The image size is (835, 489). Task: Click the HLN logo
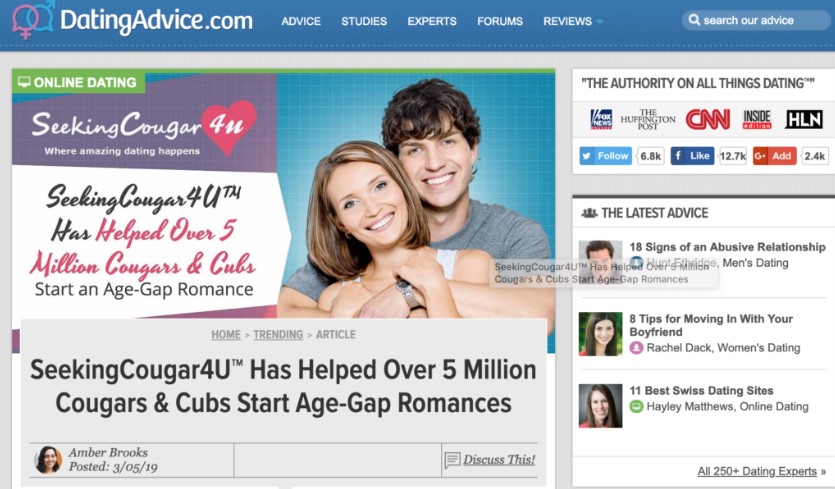[804, 119]
